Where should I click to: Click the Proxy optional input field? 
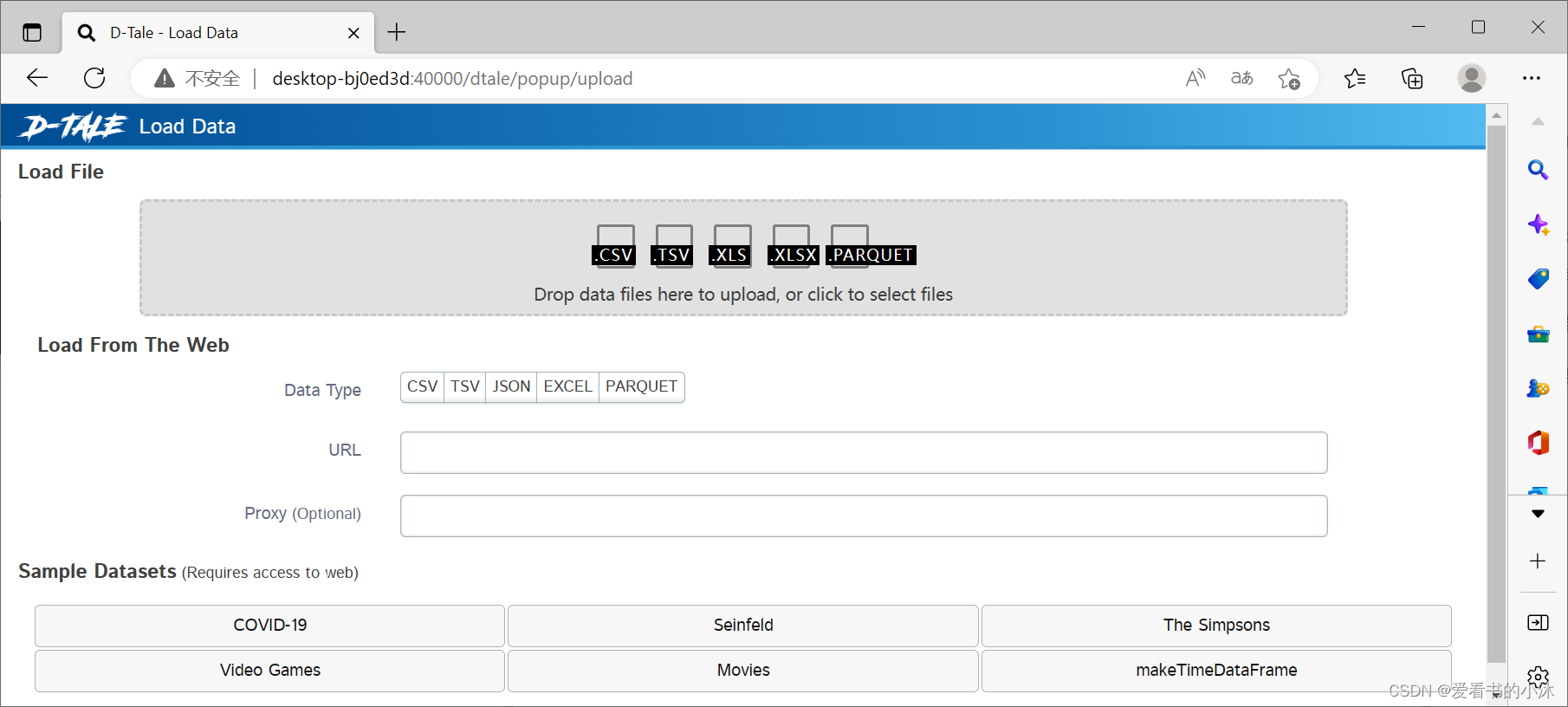pyautogui.click(x=864, y=516)
